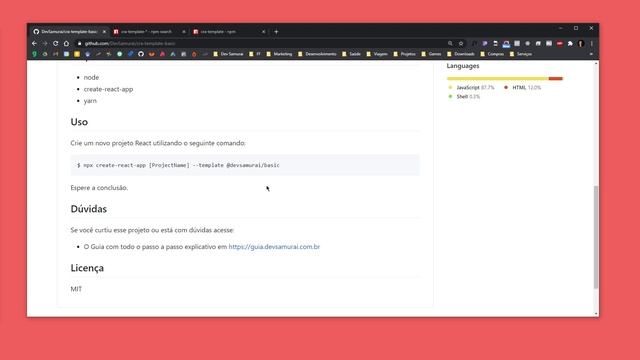Viewport: 640px width, 360px height.
Task: Click the 'Uso' heading
Action: (x=79, y=122)
